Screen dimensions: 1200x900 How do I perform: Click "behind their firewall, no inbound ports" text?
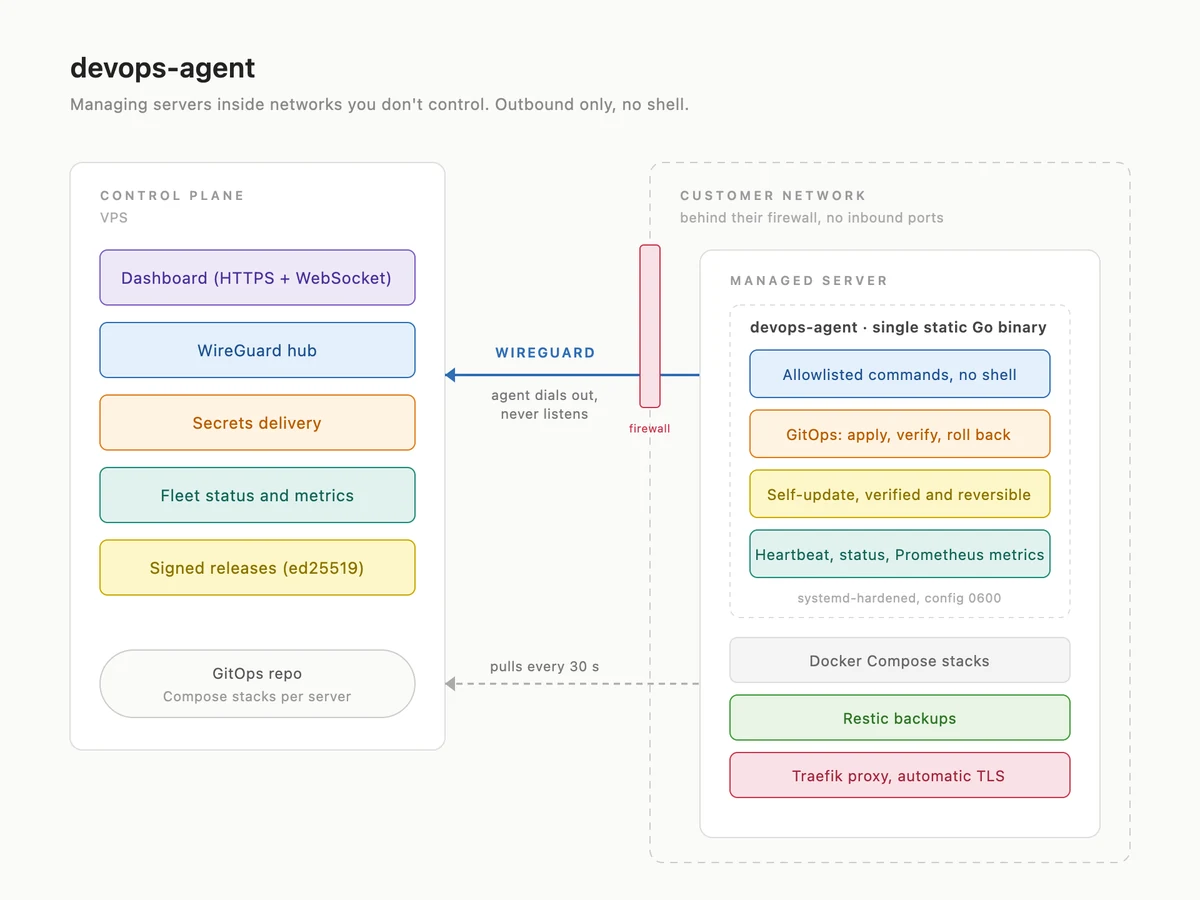[812, 218]
